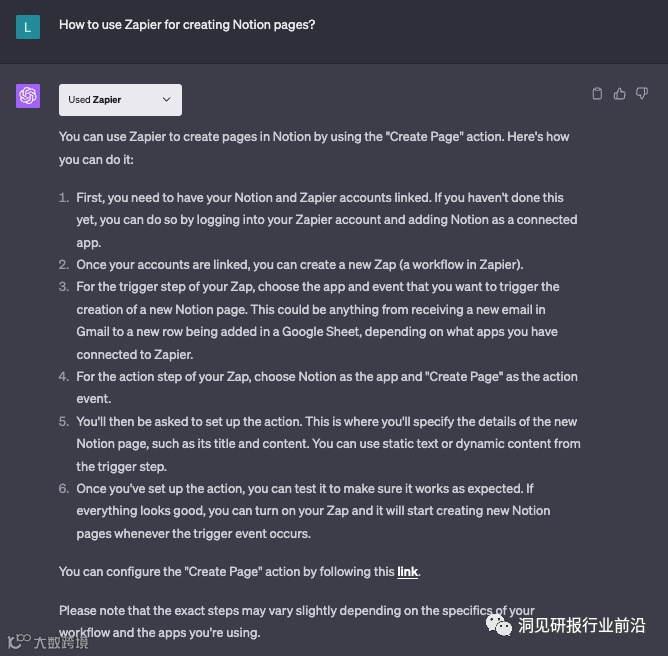Click the Chinese watermark text at bottom right
Viewport: 668px width, 656px height.
point(581,626)
